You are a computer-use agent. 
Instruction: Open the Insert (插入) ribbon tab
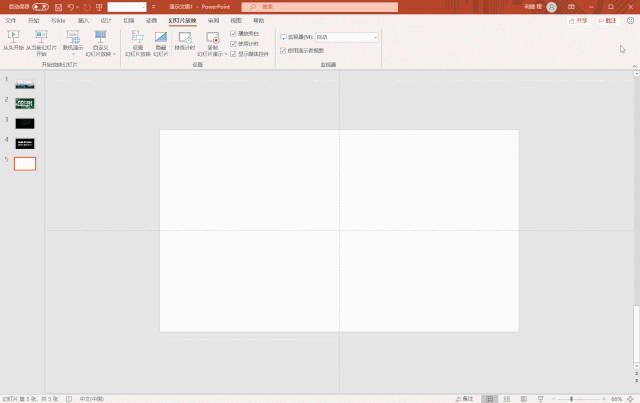83,20
